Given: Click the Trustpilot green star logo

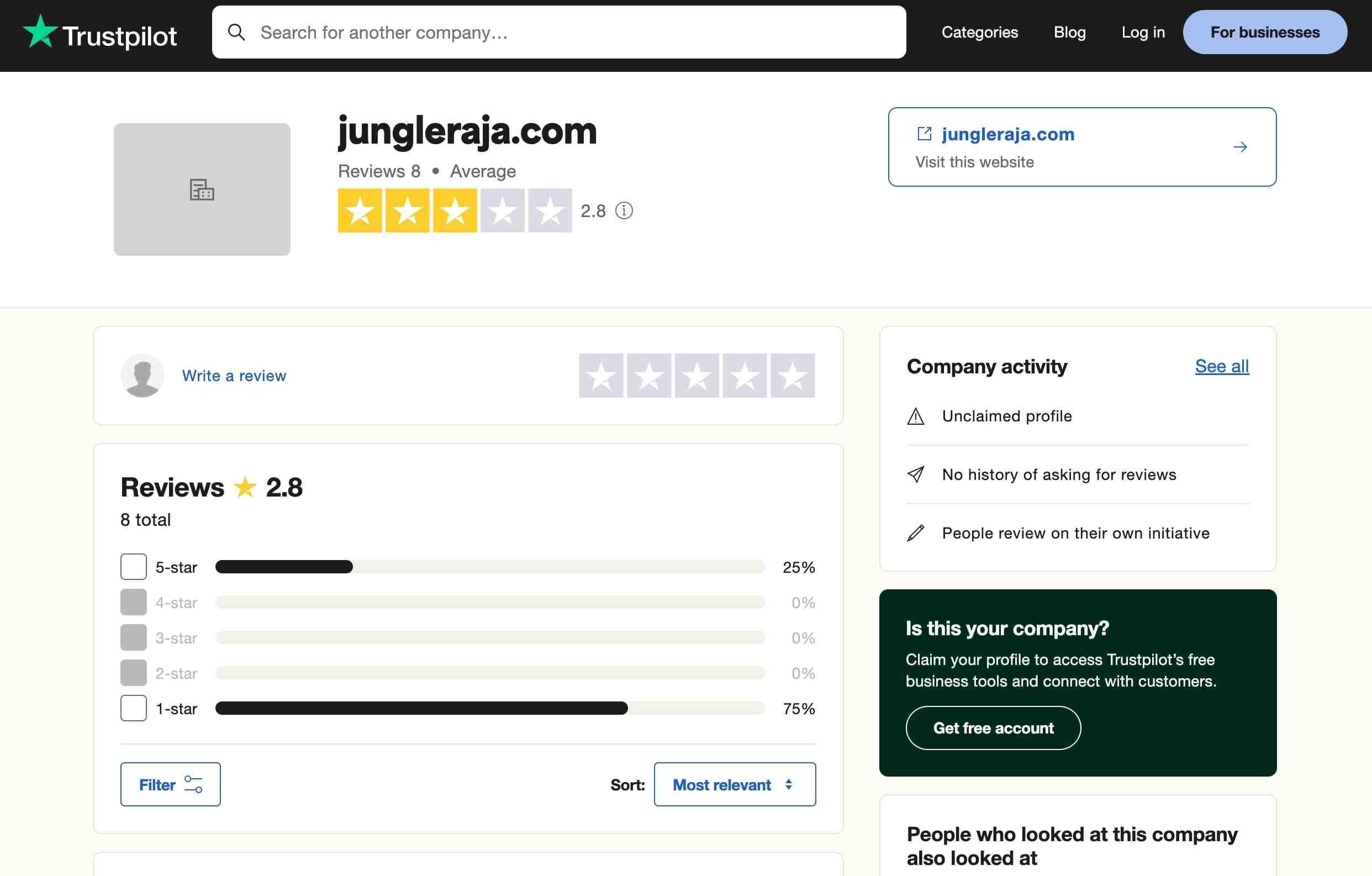Looking at the screenshot, I should [40, 31].
